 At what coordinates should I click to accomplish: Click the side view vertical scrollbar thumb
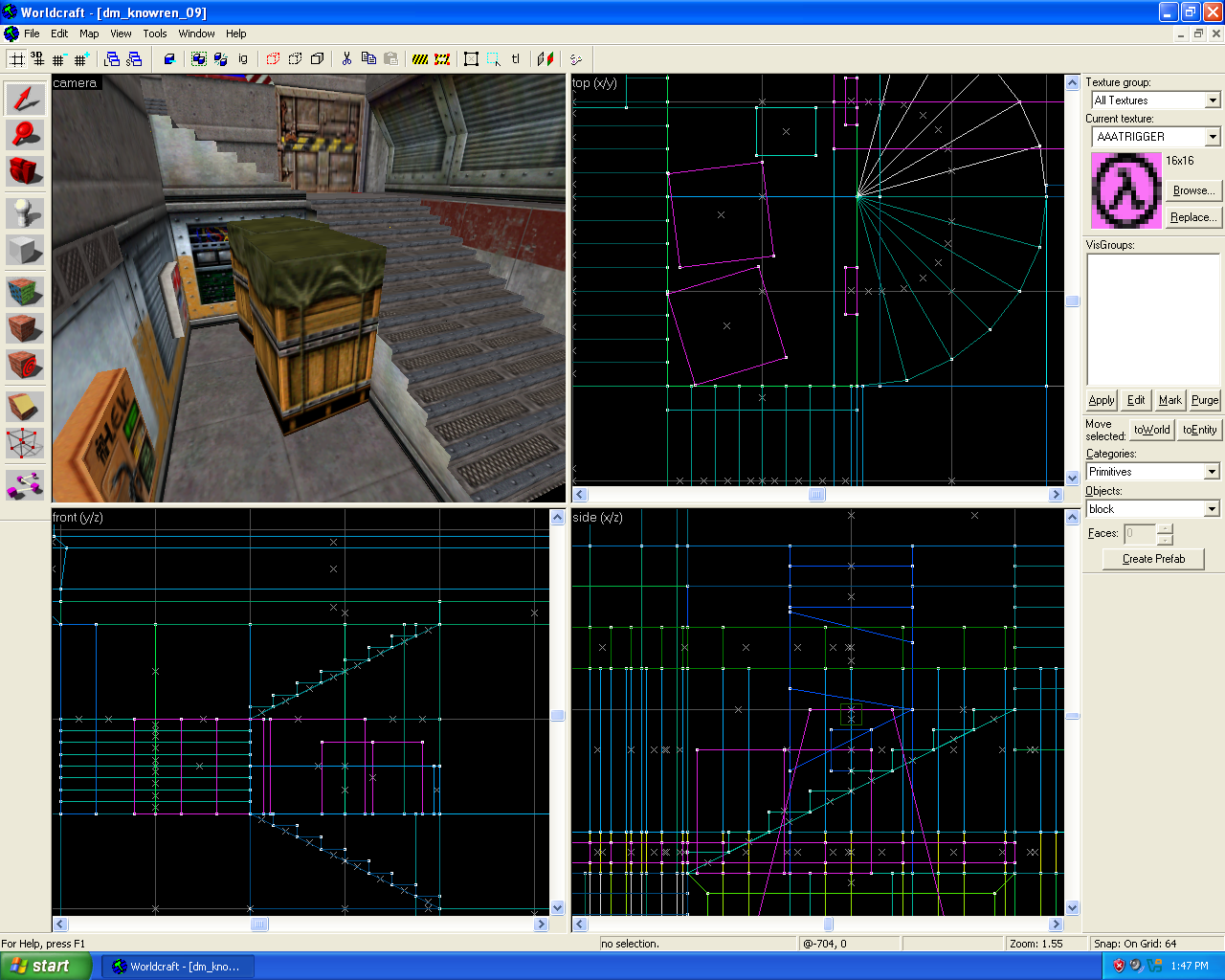(1073, 716)
